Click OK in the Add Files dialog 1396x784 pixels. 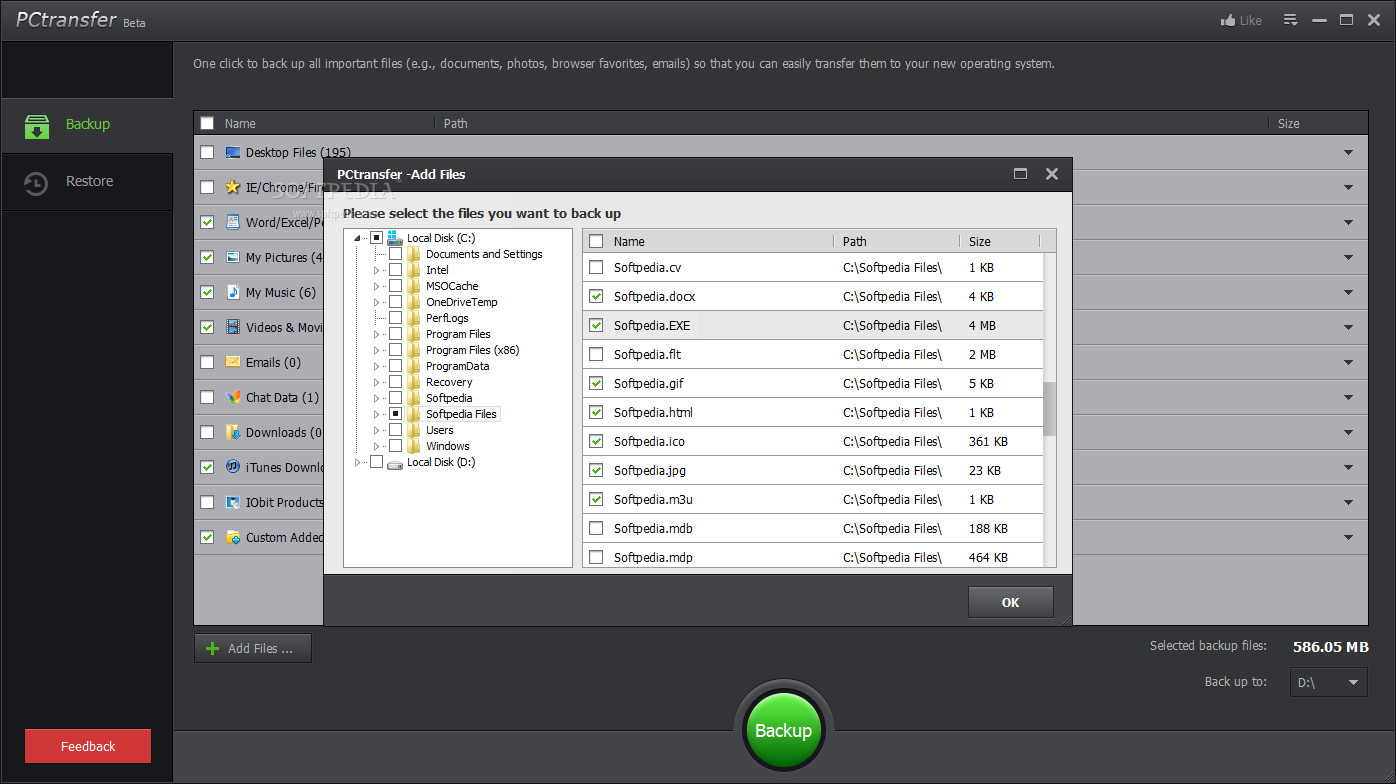pos(1010,602)
